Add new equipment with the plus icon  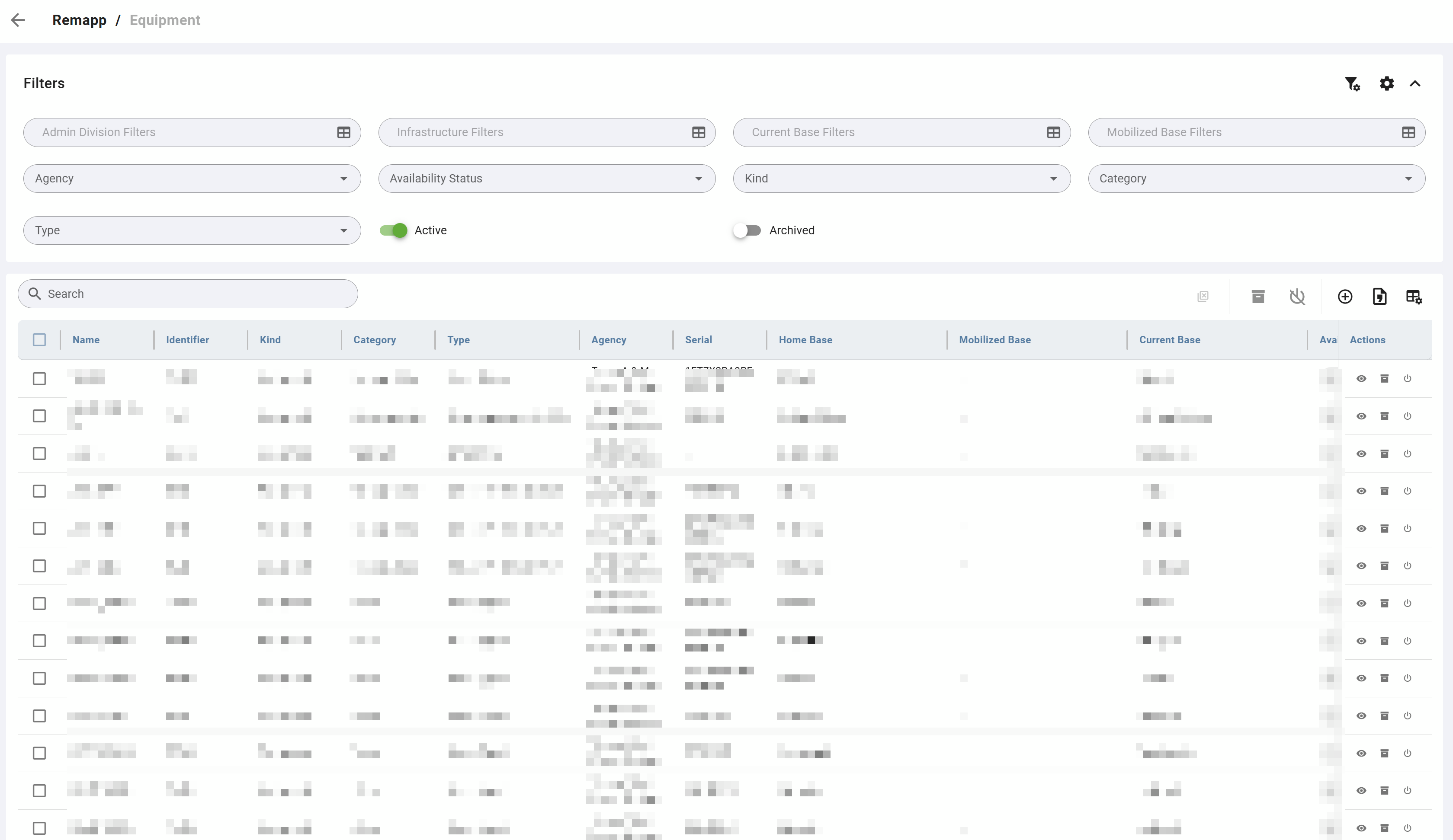click(x=1344, y=296)
